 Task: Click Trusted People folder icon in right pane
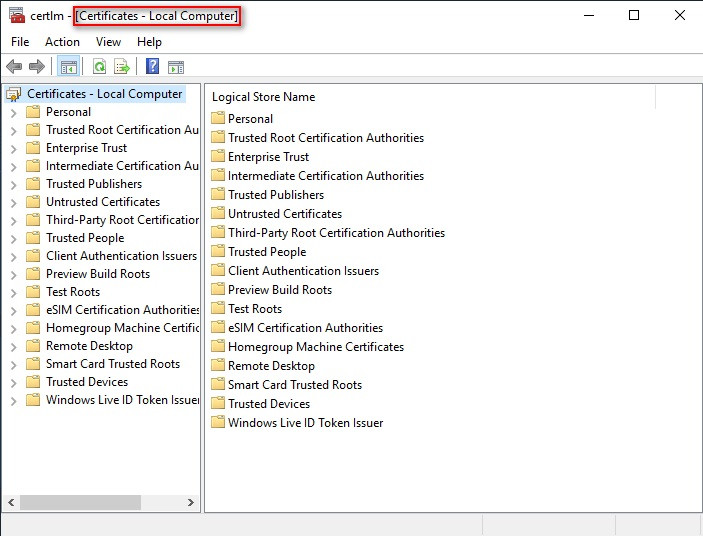218,251
